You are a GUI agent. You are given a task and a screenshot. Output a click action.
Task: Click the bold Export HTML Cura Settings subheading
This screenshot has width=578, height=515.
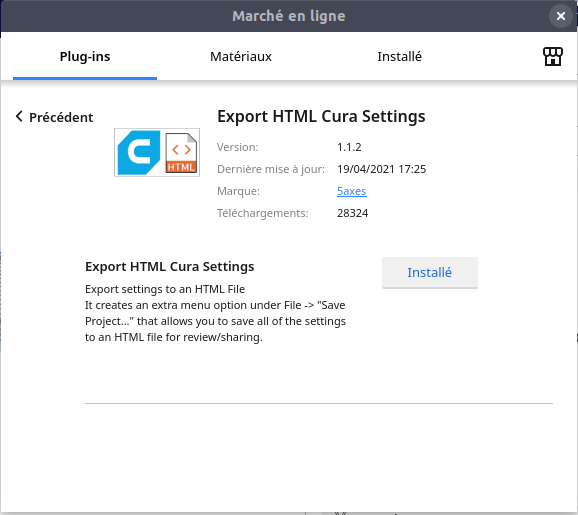170,267
